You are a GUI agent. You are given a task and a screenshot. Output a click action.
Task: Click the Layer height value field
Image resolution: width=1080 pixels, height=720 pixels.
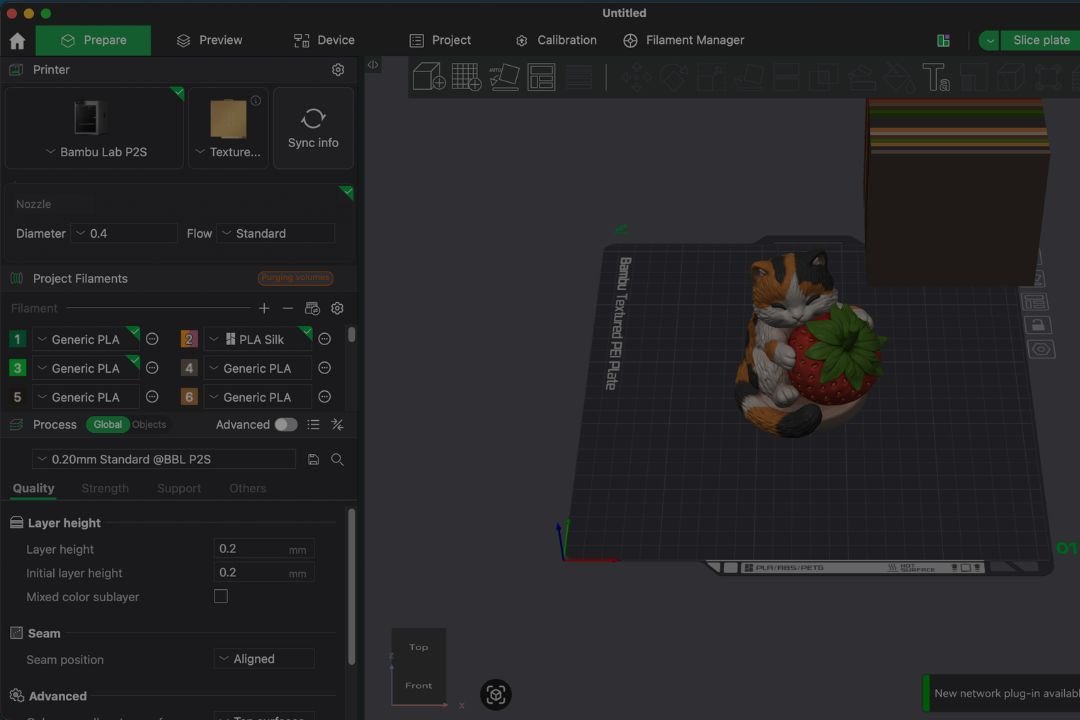(x=264, y=549)
